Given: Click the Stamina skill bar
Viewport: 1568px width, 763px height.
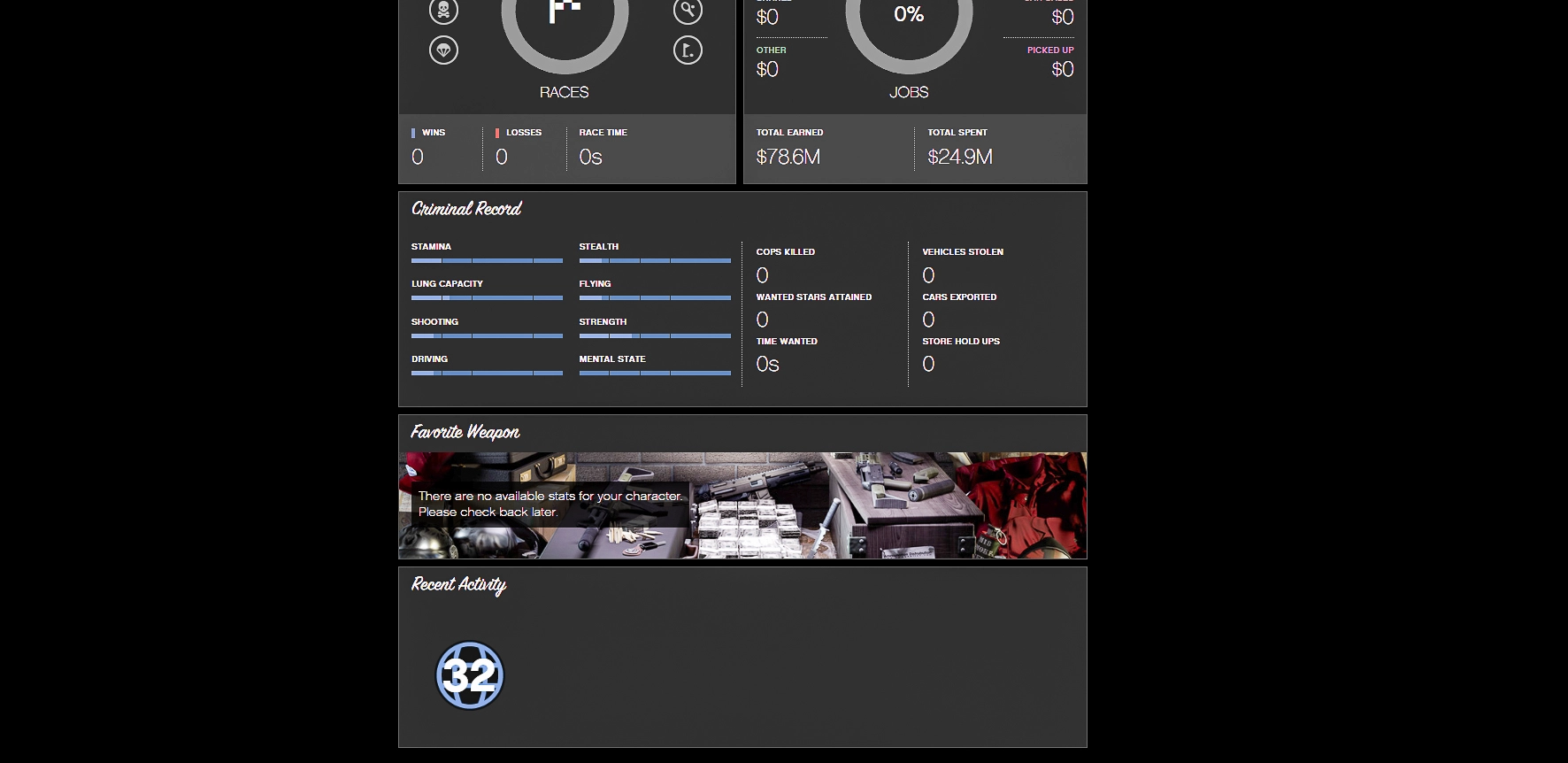Looking at the screenshot, I should 487,261.
